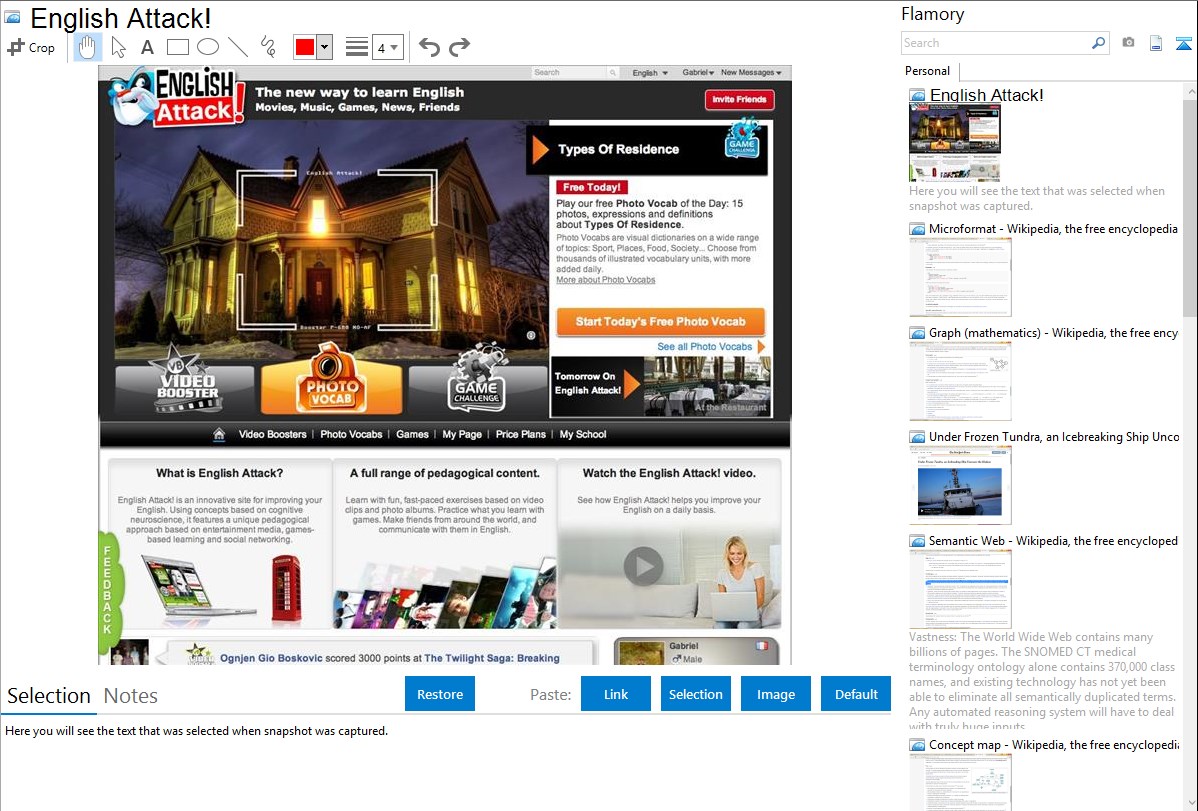The width and height of the screenshot is (1198, 811).
Task: Switch to the Notes tab
Action: (131, 696)
